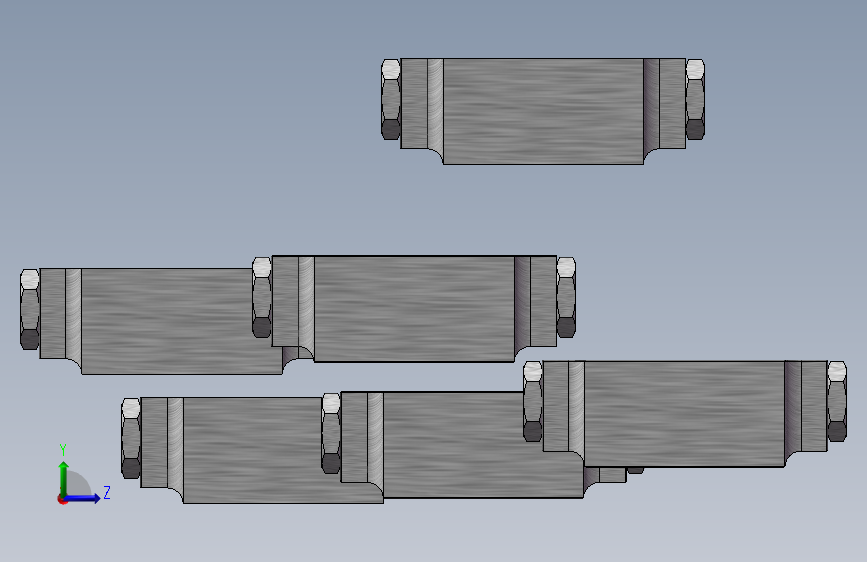Viewport: 867px width, 562px height.
Task: Select the hex nut at far right edge
Action: tap(837, 401)
